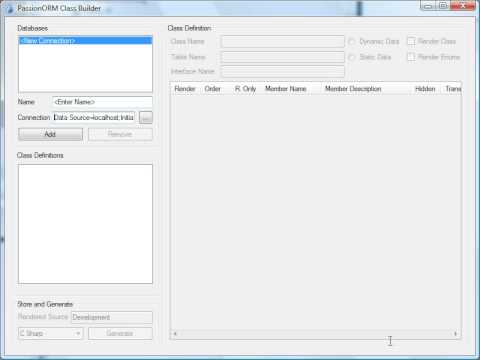Viewport: 480px width, 360px height.
Task: Enable the Render Class checkbox
Action: (x=411, y=41)
